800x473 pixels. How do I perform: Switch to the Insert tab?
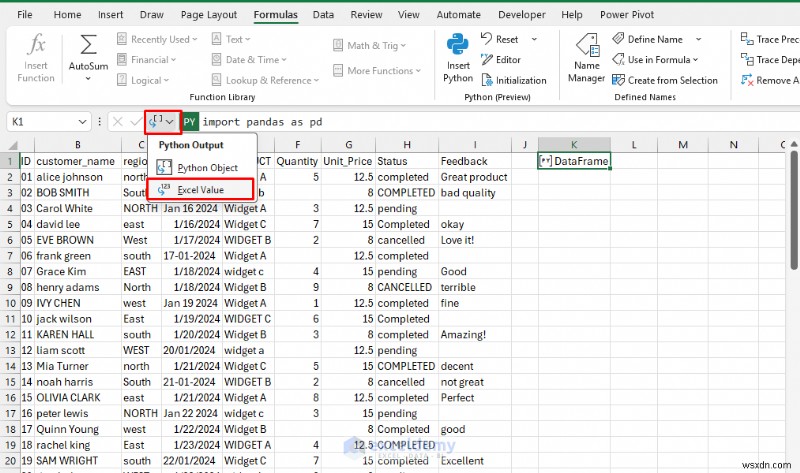[110, 14]
